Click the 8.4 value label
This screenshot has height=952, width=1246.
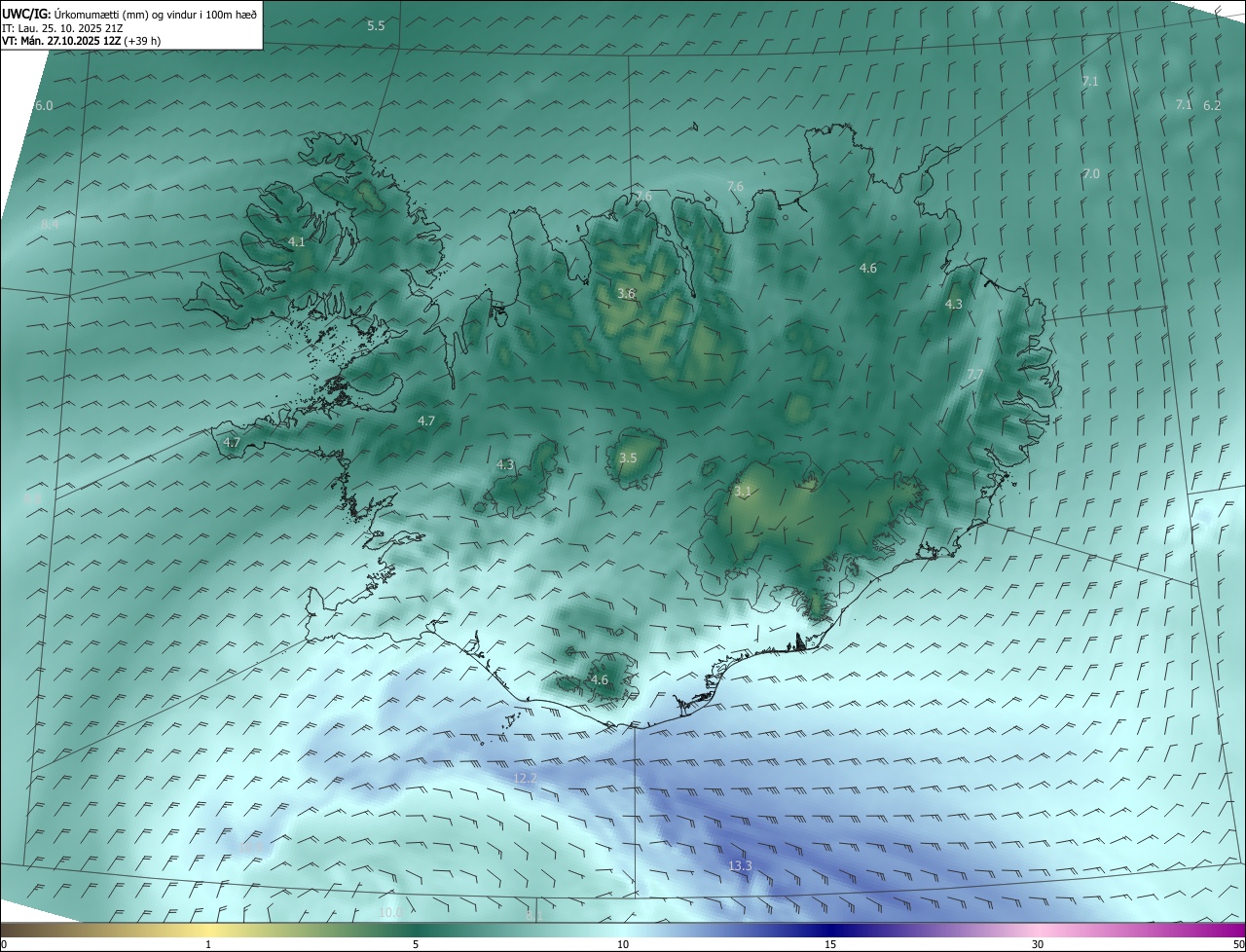tap(50, 224)
